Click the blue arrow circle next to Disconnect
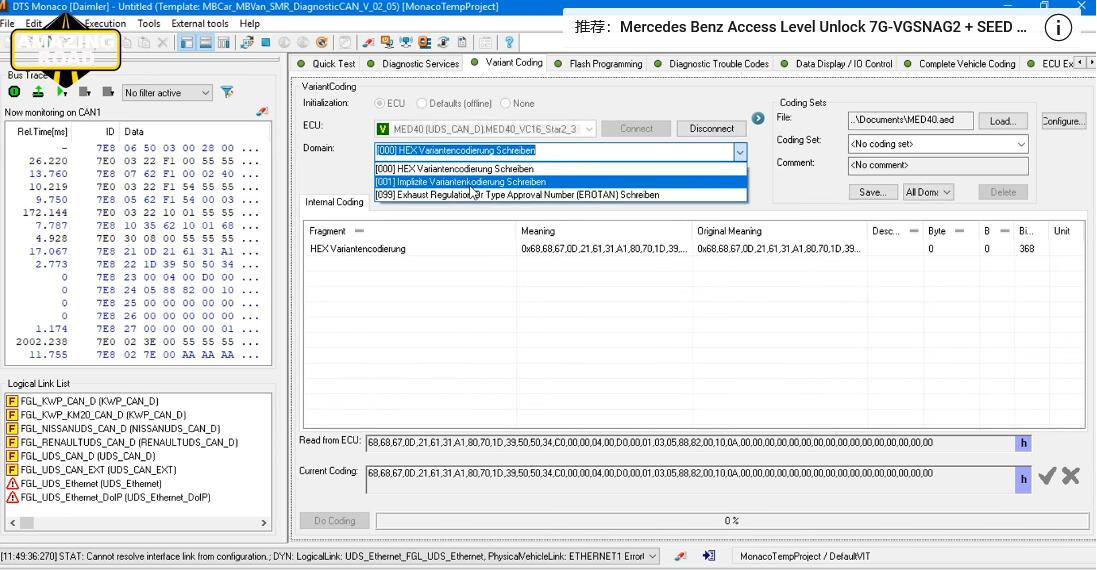 (x=758, y=118)
